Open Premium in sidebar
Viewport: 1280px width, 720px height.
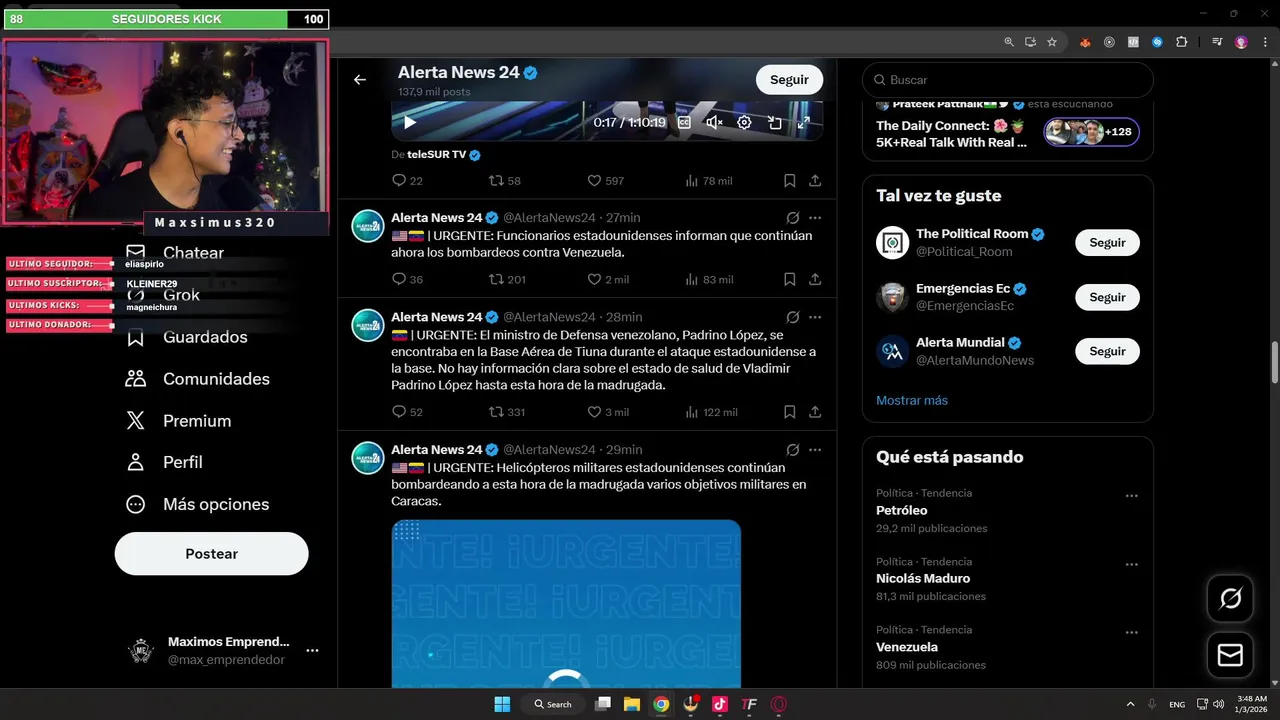[178, 421]
